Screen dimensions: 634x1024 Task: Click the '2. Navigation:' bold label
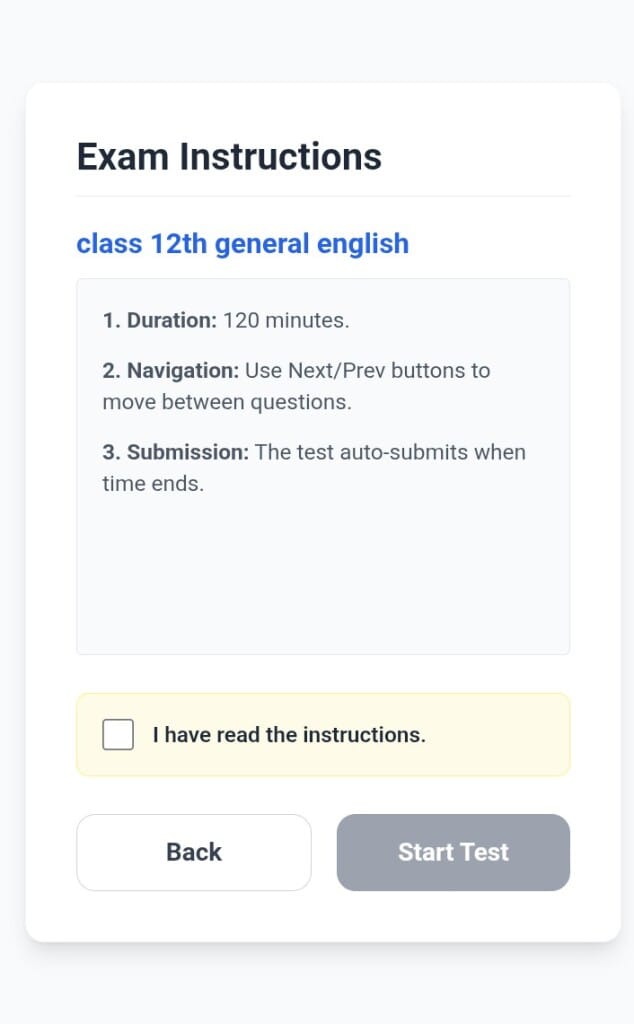(x=170, y=371)
